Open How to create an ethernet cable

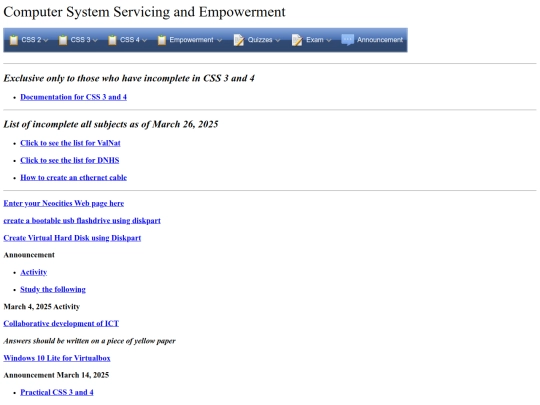pyautogui.click(x=73, y=177)
